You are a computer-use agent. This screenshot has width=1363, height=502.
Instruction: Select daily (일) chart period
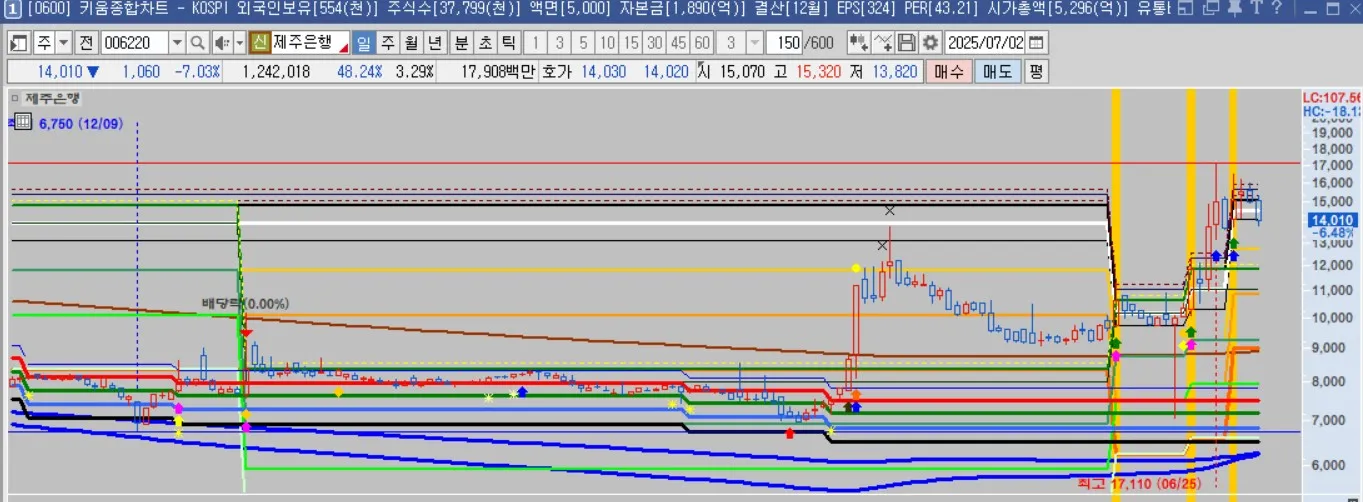(362, 44)
